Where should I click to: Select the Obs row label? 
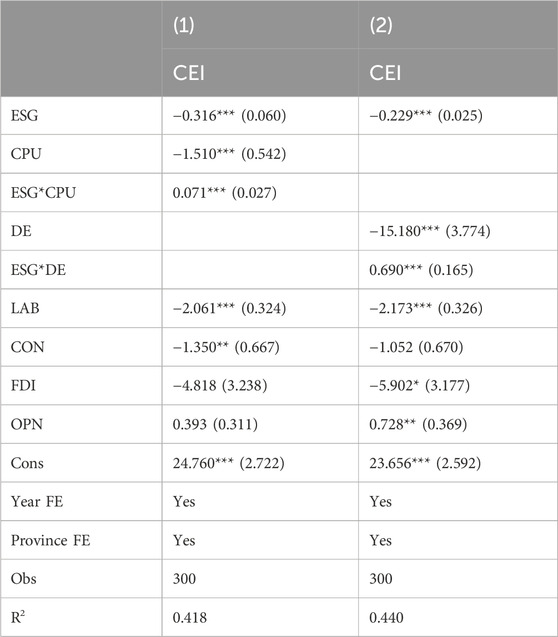(24, 579)
